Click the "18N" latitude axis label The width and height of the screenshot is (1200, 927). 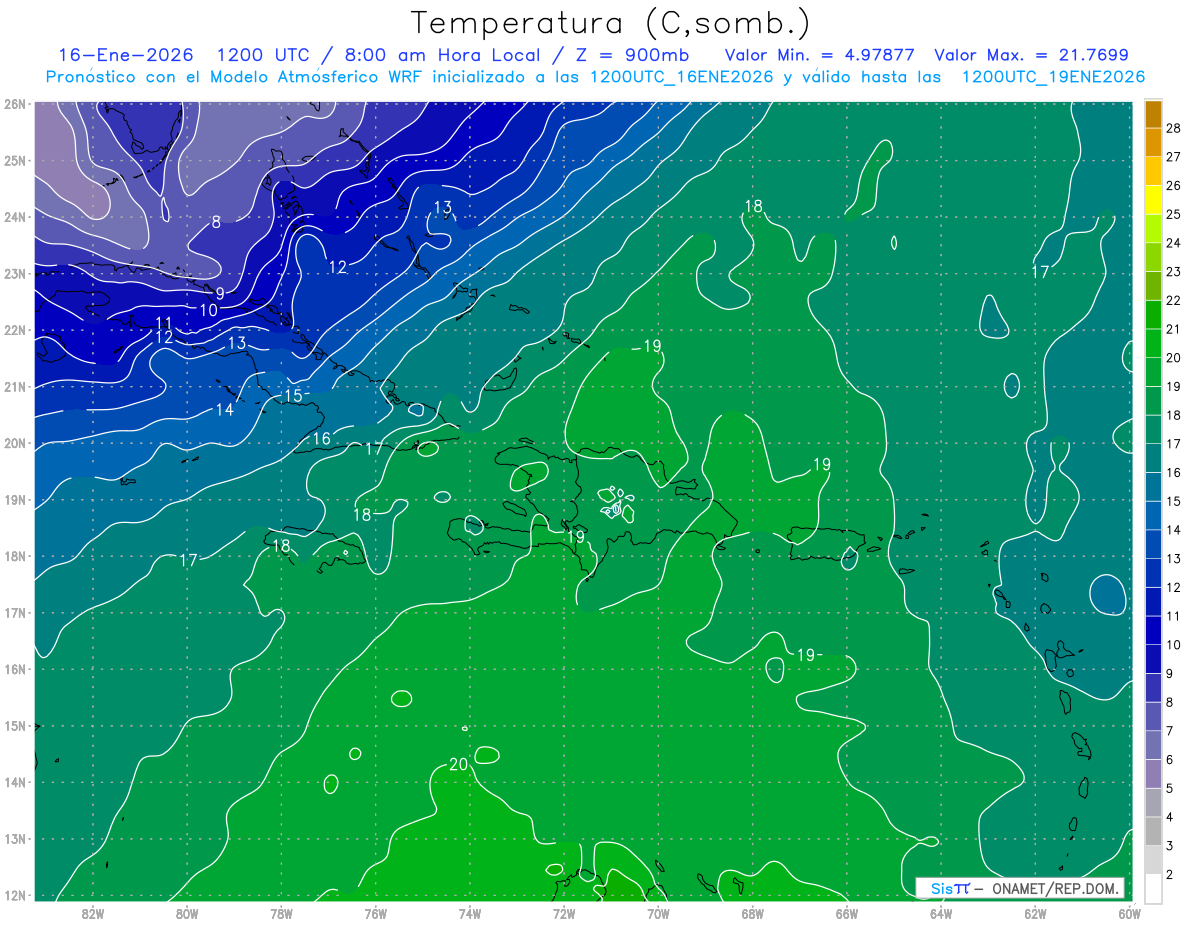[x=14, y=556]
